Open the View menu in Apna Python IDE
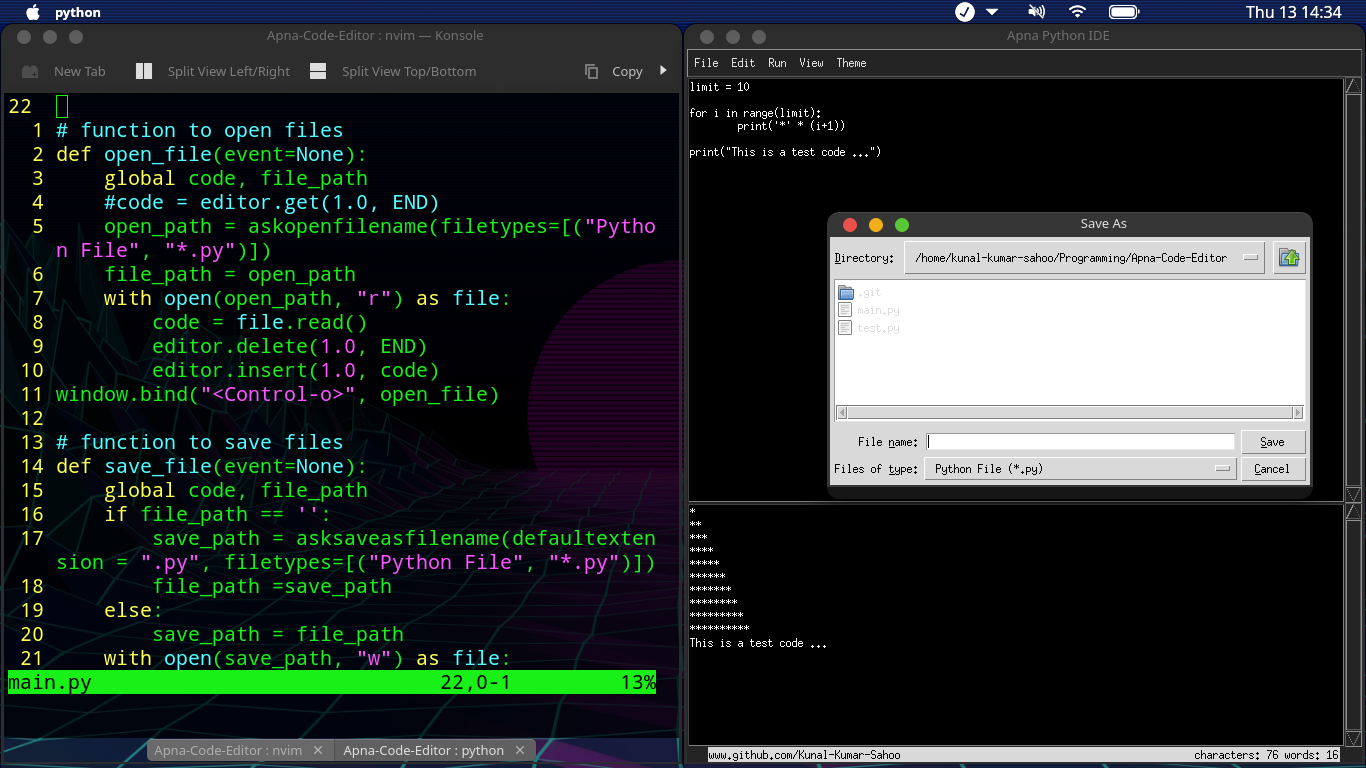 [811, 63]
